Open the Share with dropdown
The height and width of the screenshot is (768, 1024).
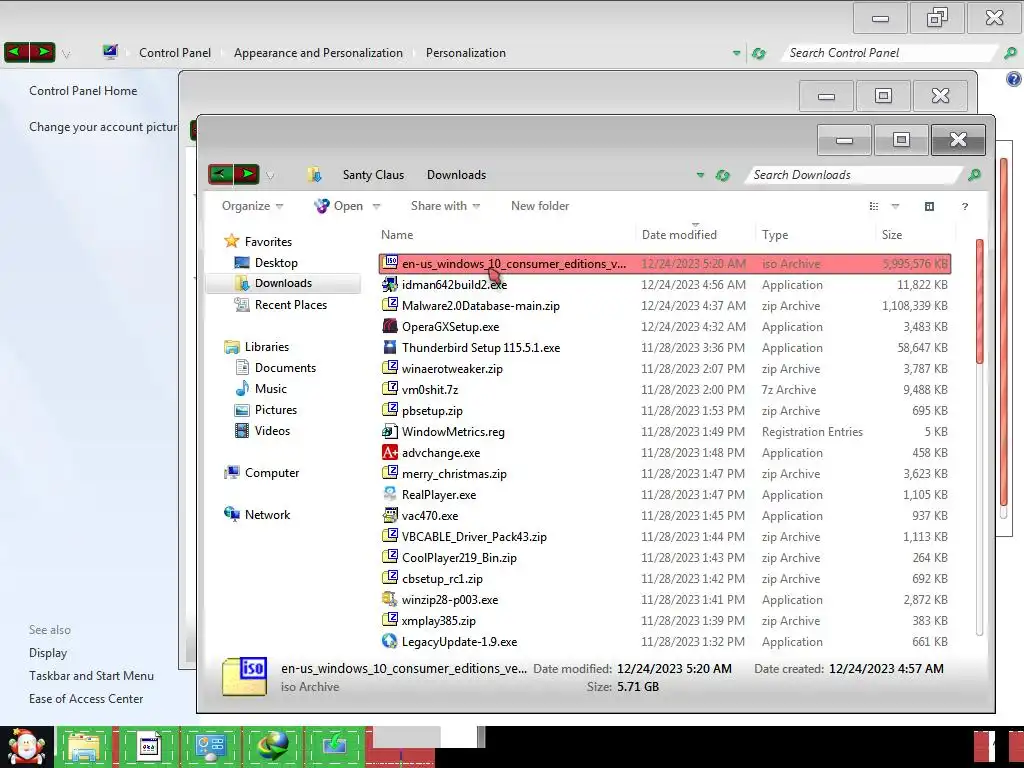(445, 206)
